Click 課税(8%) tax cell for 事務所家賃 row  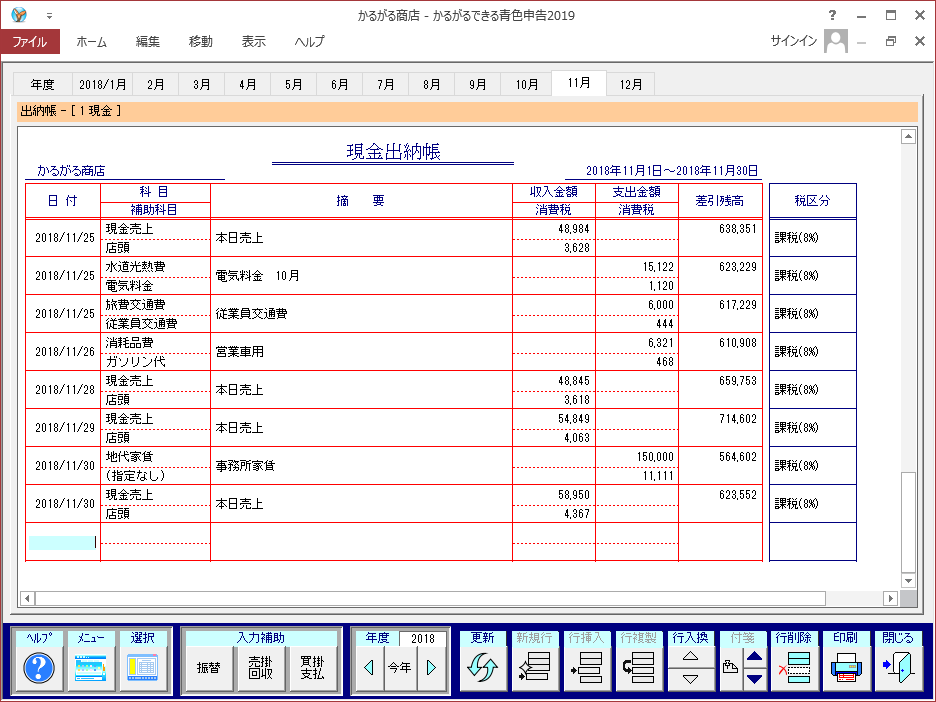pos(812,466)
